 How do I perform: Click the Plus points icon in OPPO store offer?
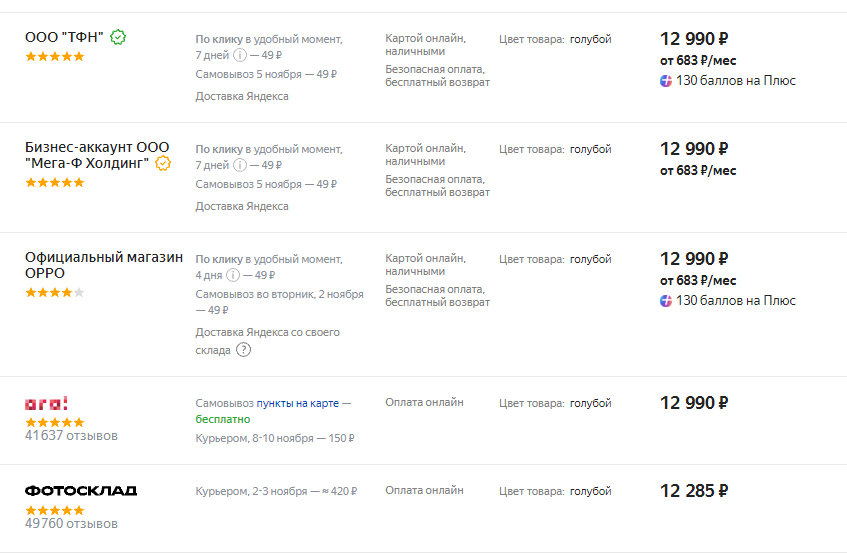tap(666, 300)
